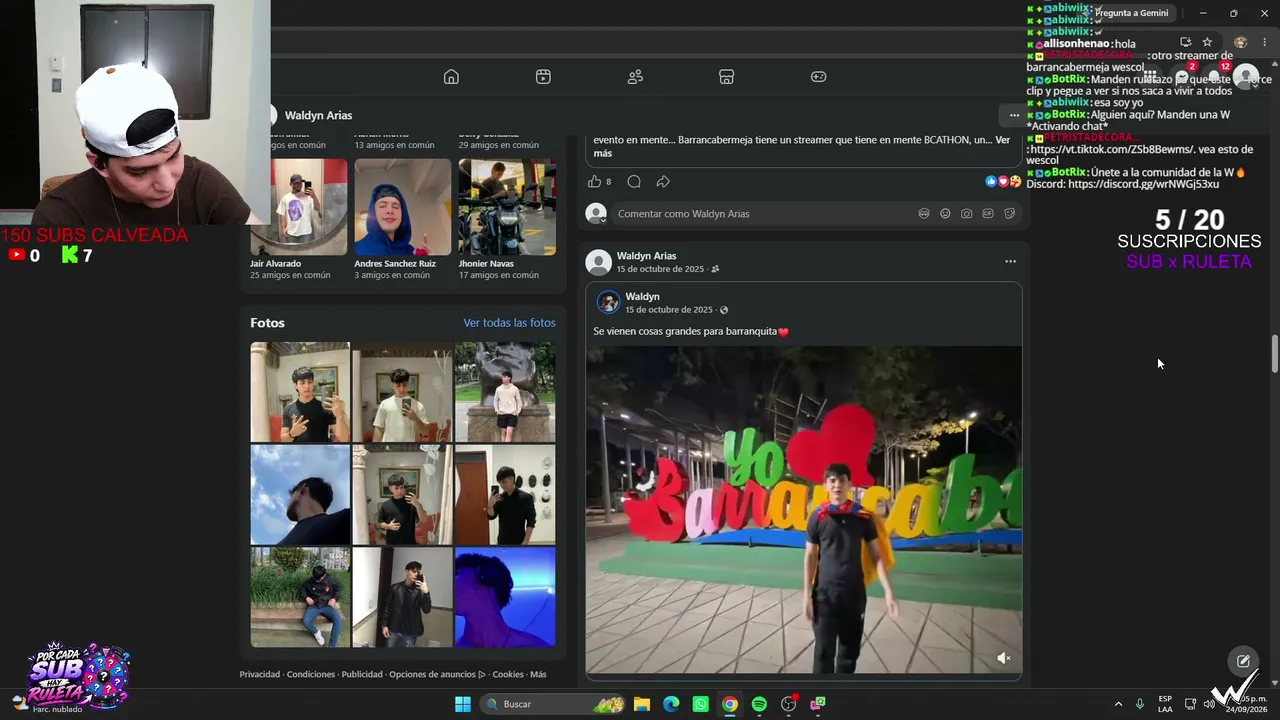This screenshot has height=720, width=1280.
Task: Open the Spotify icon in the taskbar
Action: click(x=759, y=704)
